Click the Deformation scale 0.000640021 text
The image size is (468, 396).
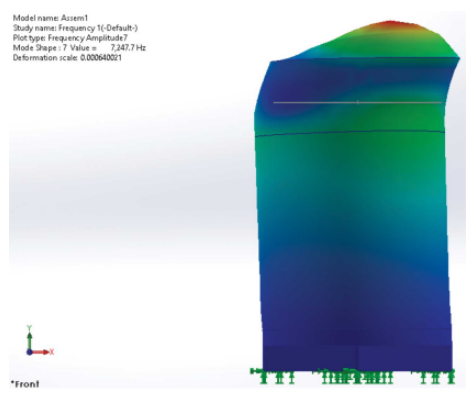(x=67, y=58)
